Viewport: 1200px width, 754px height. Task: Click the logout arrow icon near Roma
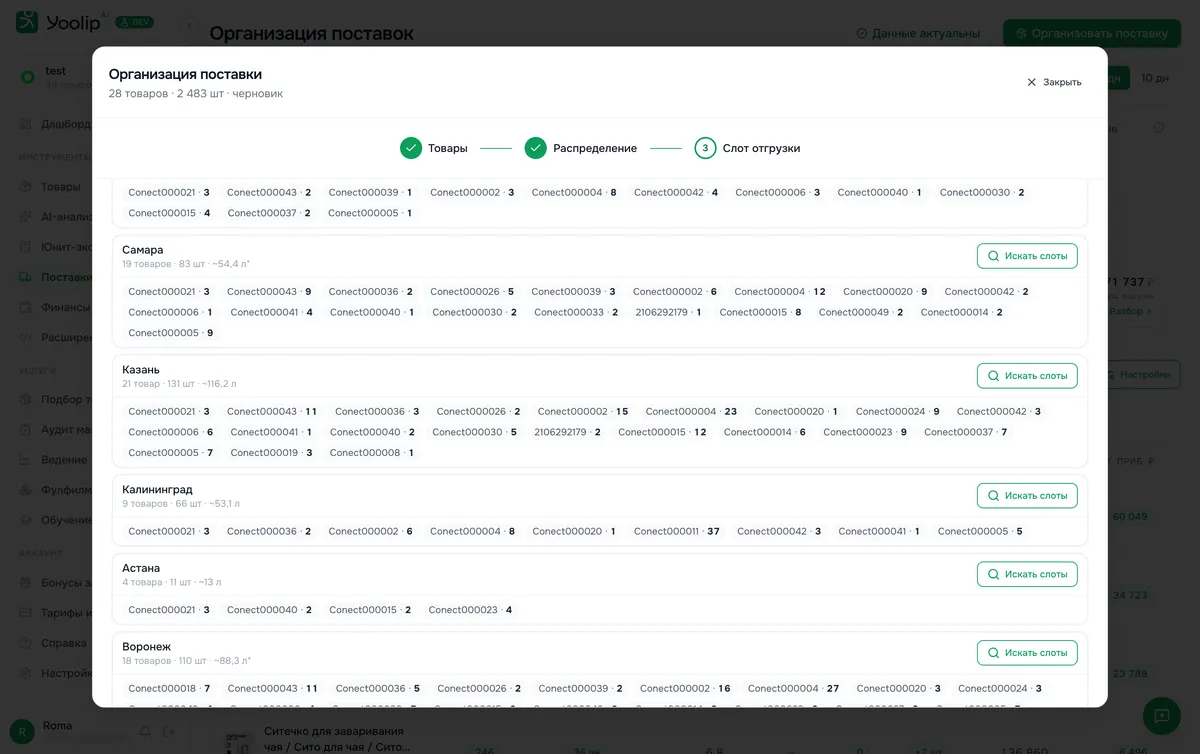click(168, 732)
